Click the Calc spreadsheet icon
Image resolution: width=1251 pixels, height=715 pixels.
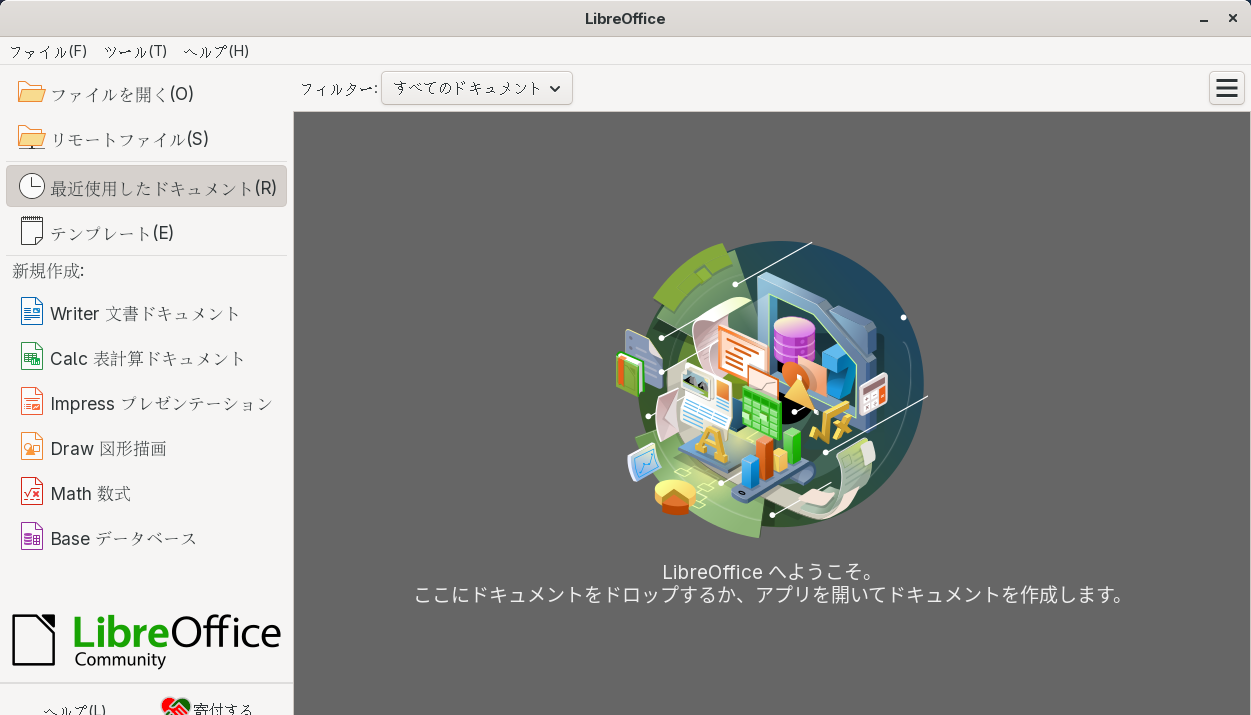(32, 358)
